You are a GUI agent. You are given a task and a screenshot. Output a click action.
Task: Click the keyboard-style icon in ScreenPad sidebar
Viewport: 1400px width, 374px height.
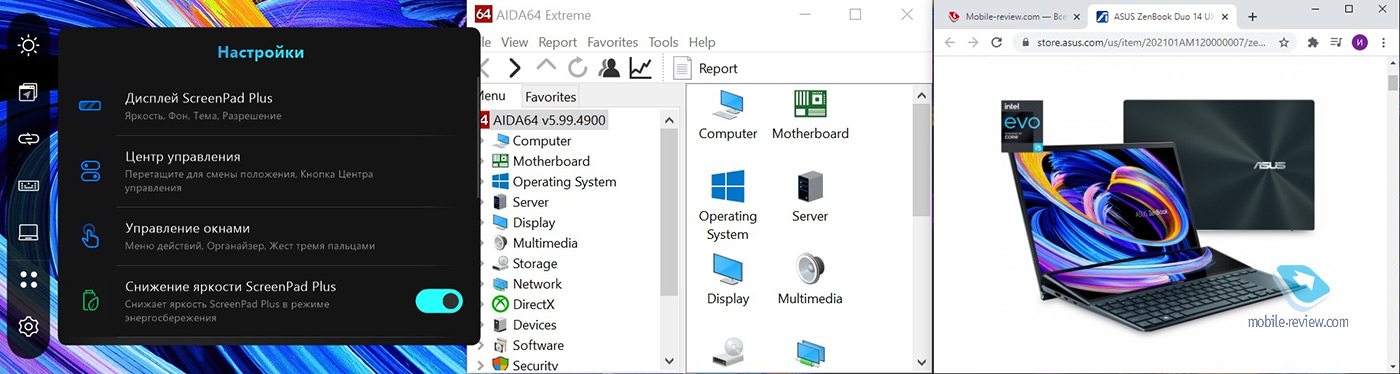(28, 186)
